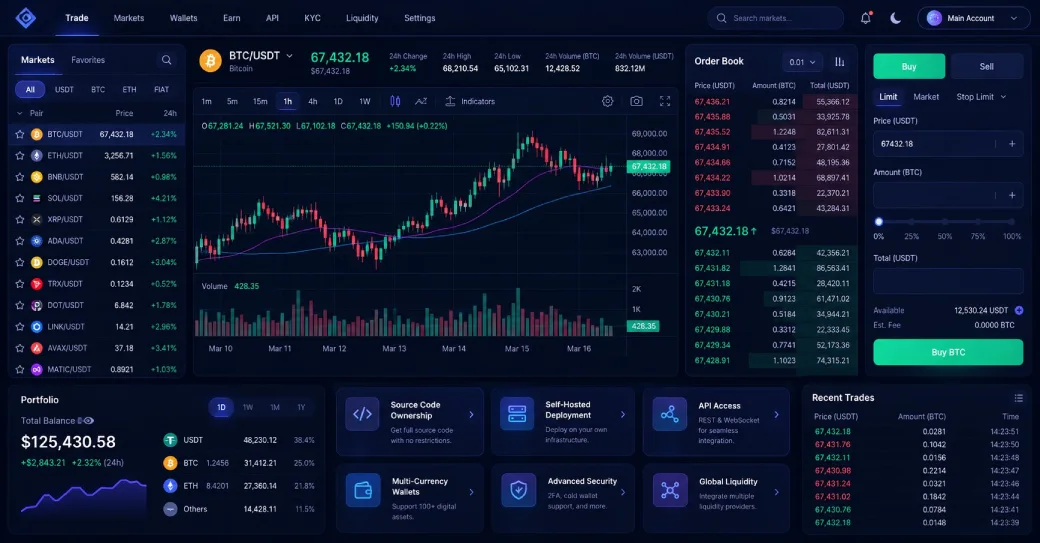The width and height of the screenshot is (1040, 543).
Task: Favorite SOL/USDT with star
Action: (20, 198)
